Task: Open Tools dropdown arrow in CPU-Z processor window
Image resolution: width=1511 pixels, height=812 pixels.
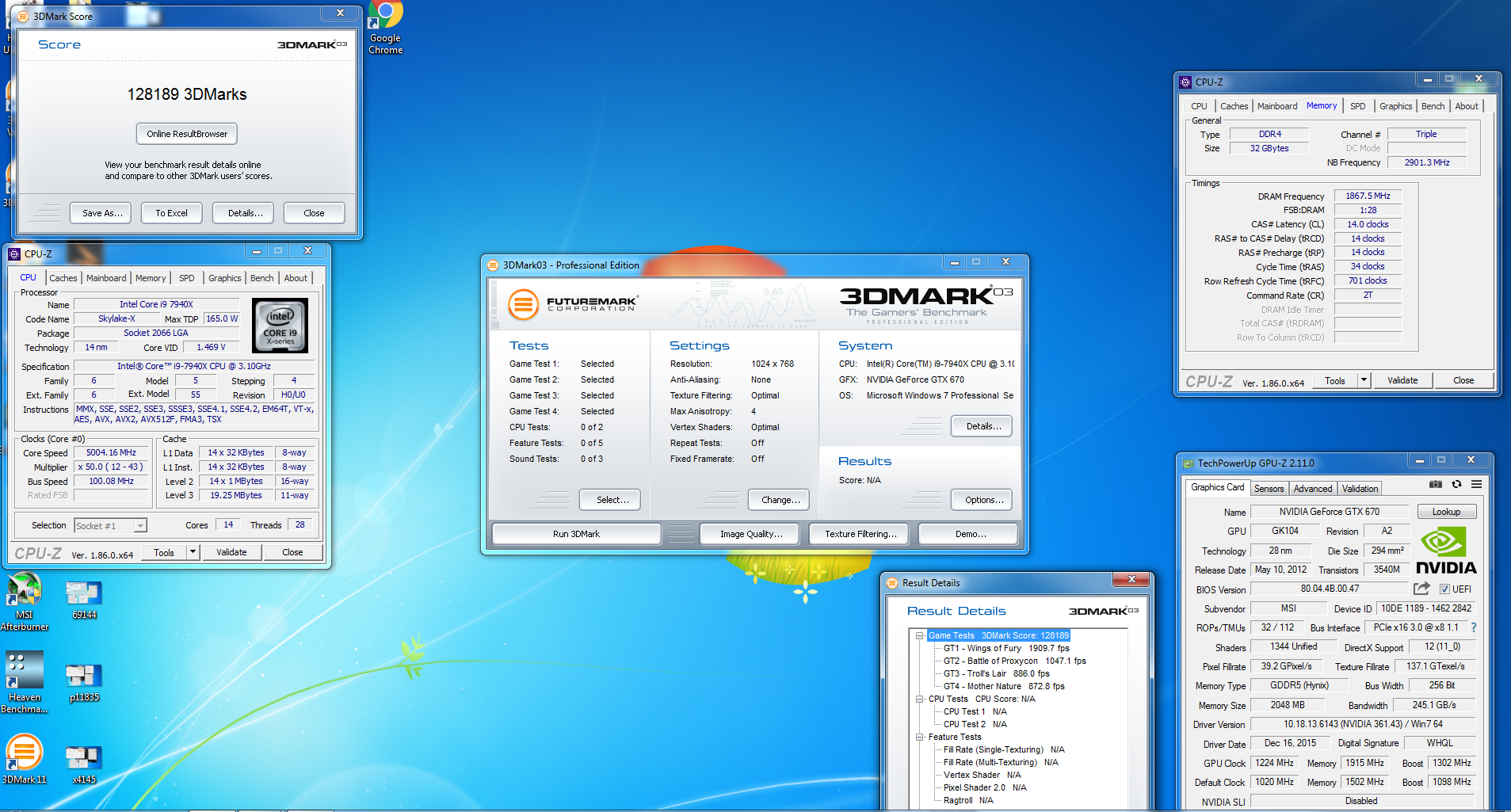Action: [193, 552]
